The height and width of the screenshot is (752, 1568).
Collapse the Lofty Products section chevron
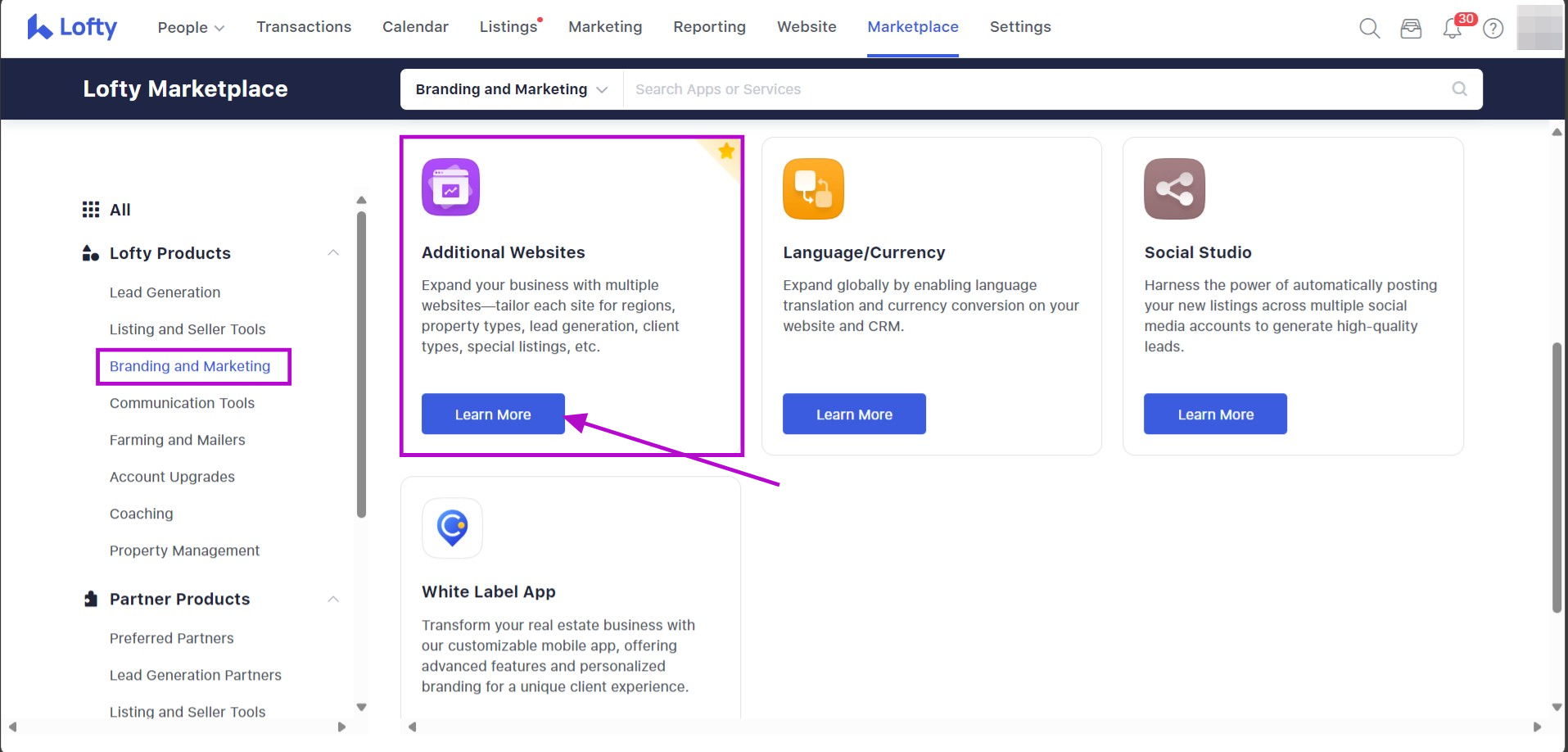(x=333, y=253)
